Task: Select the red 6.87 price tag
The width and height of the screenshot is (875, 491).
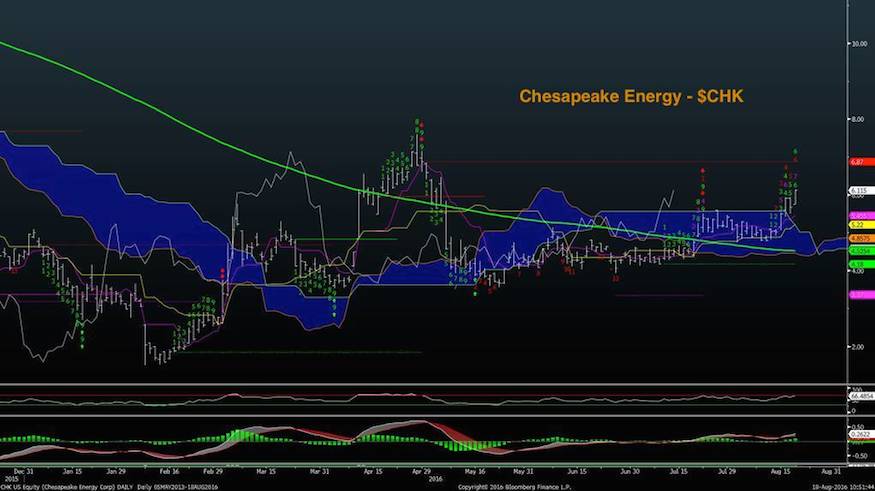Action: 861,162
